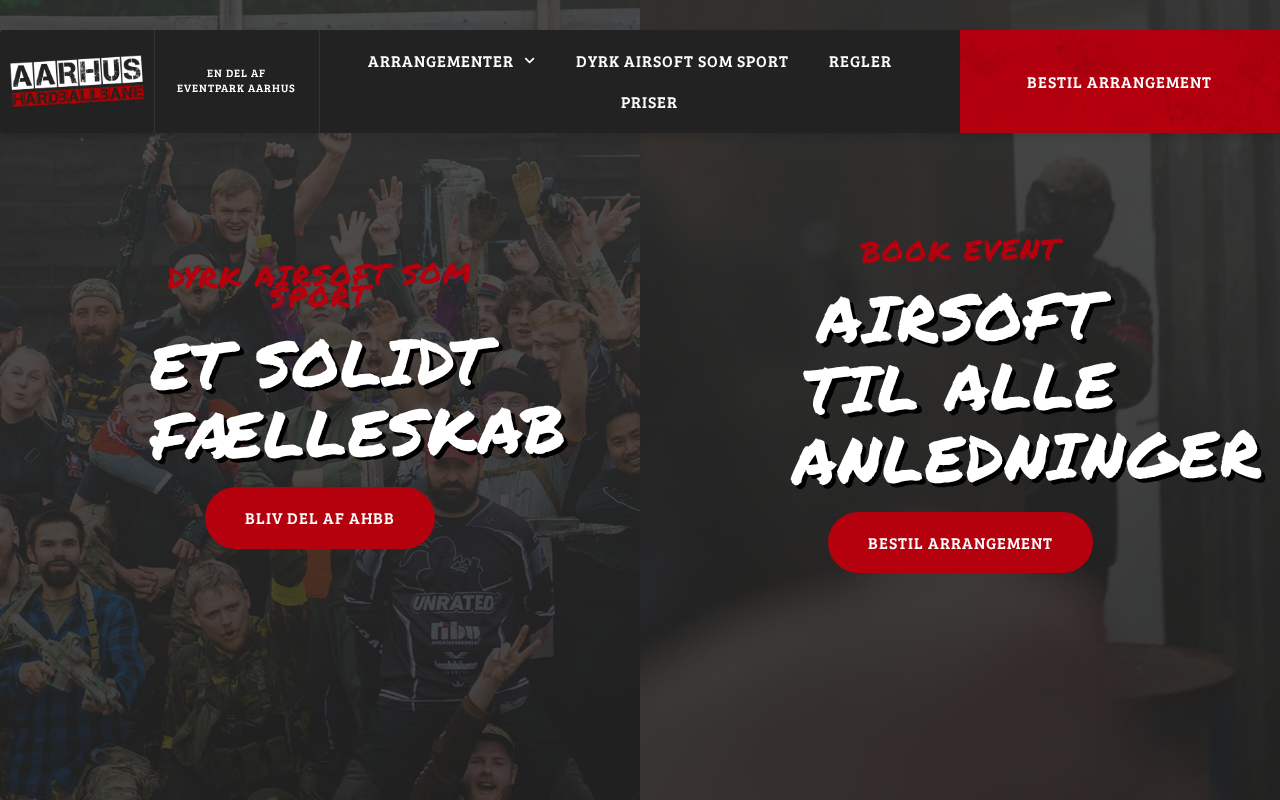1280x800 pixels.
Task: Click the Et Solidt Fællesskab heading
Action: pyautogui.click(x=355, y=398)
